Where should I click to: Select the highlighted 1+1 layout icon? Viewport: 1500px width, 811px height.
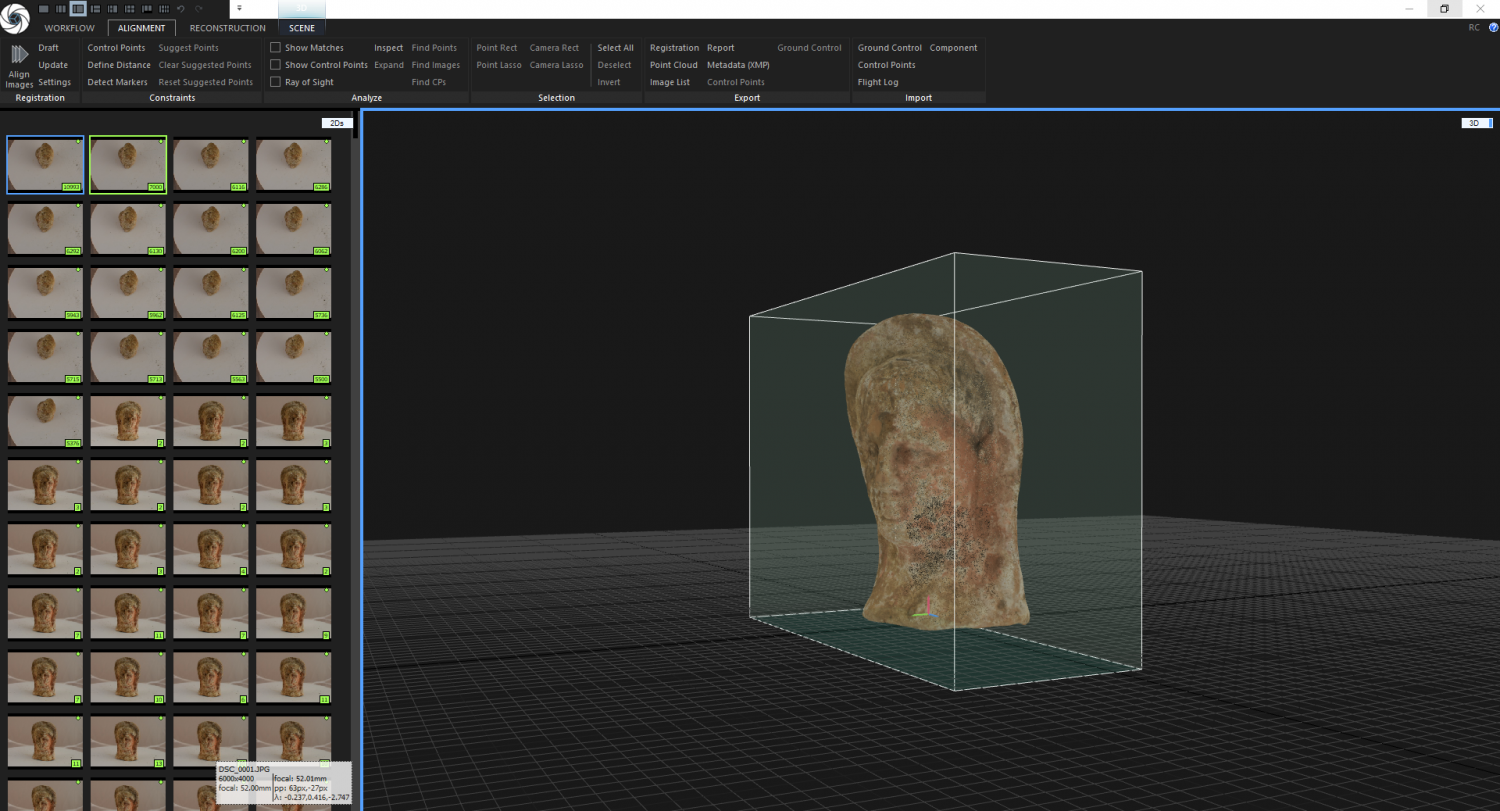coord(77,9)
